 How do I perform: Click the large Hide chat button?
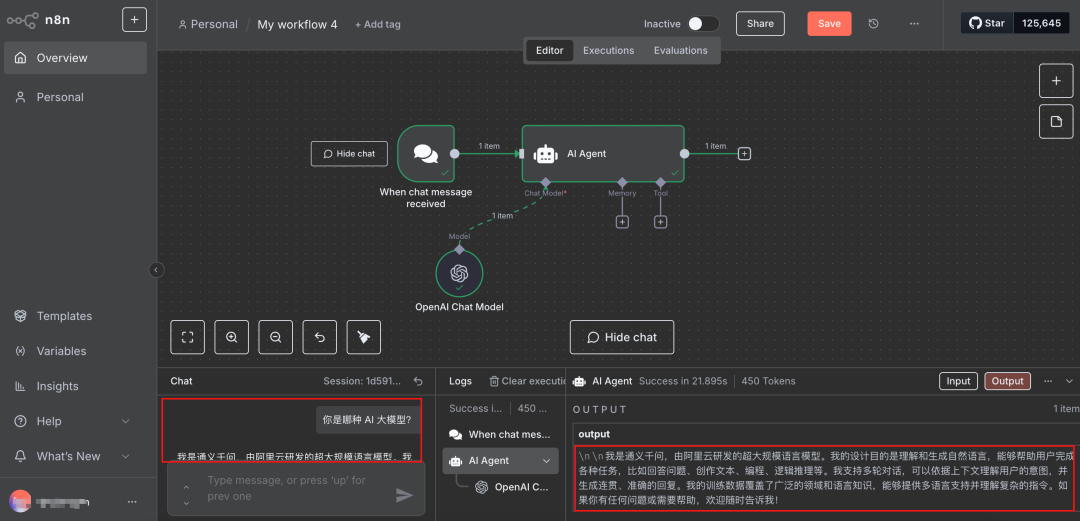click(622, 337)
